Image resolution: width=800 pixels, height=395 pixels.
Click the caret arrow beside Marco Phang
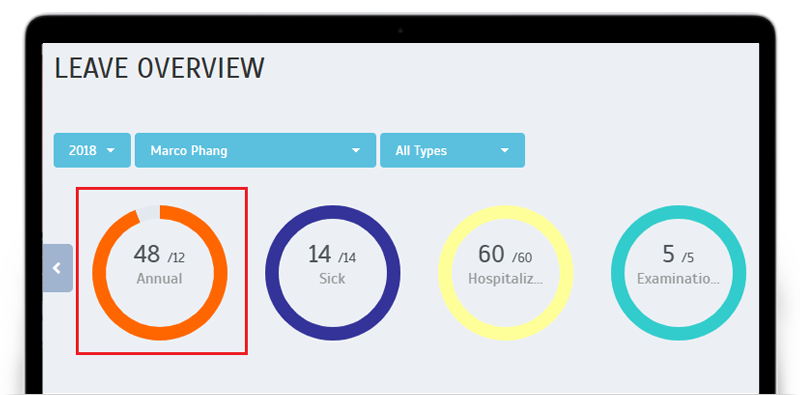pos(356,151)
